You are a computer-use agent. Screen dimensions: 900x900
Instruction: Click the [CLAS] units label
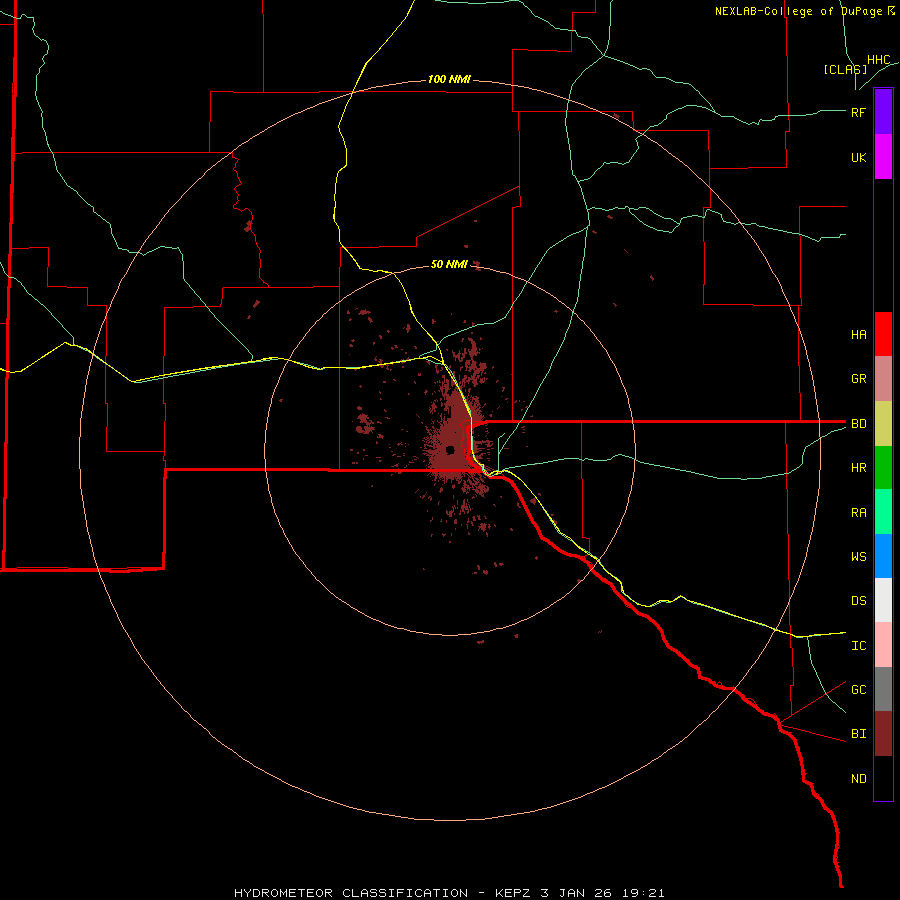845,69
